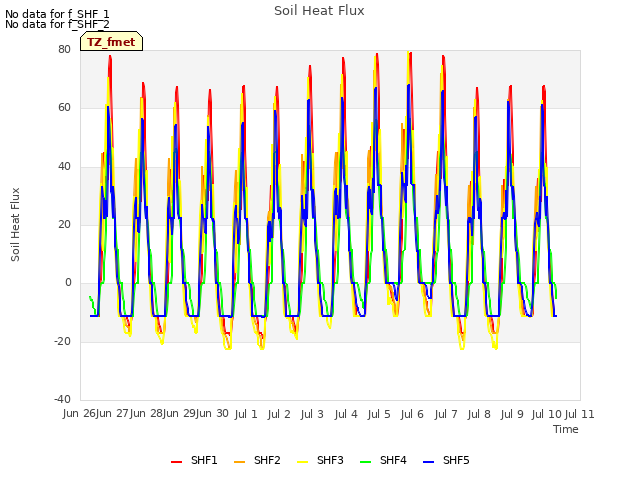Select the SHF4 legend entry
Image resolution: width=640 pixels, height=480 pixels.
click(x=383, y=460)
